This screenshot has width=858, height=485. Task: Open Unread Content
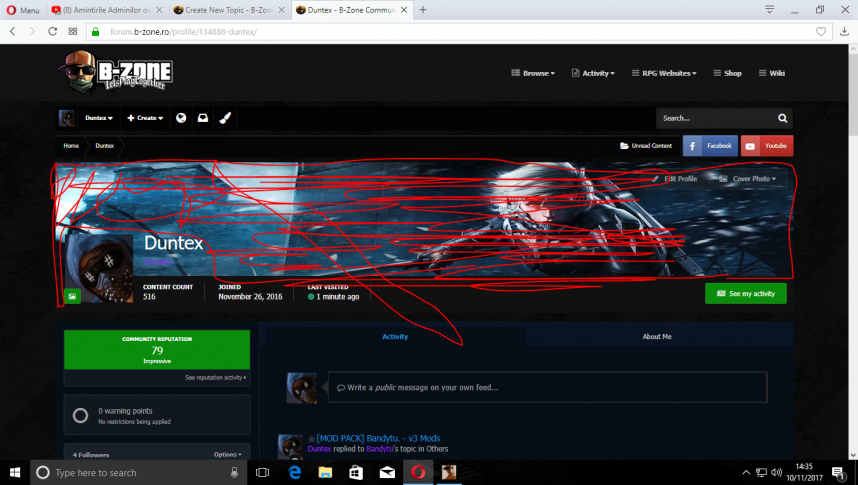tap(646, 146)
